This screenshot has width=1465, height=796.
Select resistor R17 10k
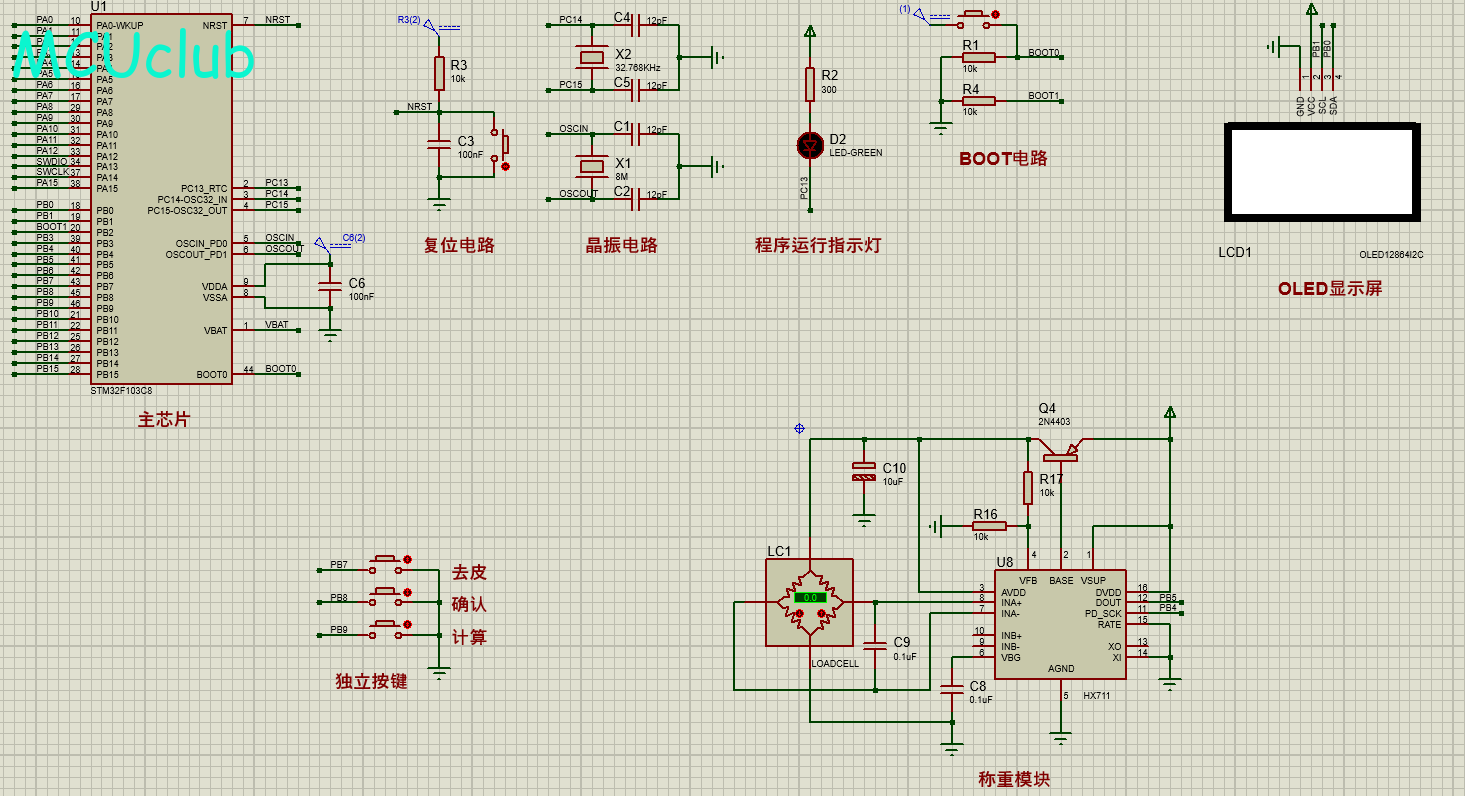pyautogui.click(x=1028, y=487)
